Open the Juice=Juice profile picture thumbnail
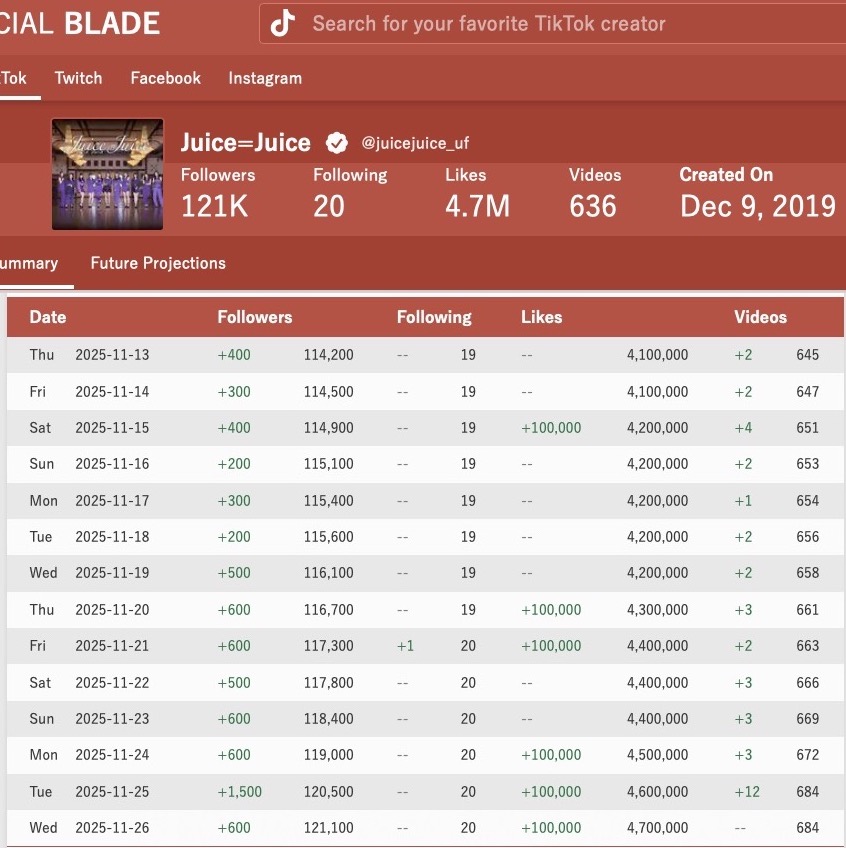 tap(108, 174)
